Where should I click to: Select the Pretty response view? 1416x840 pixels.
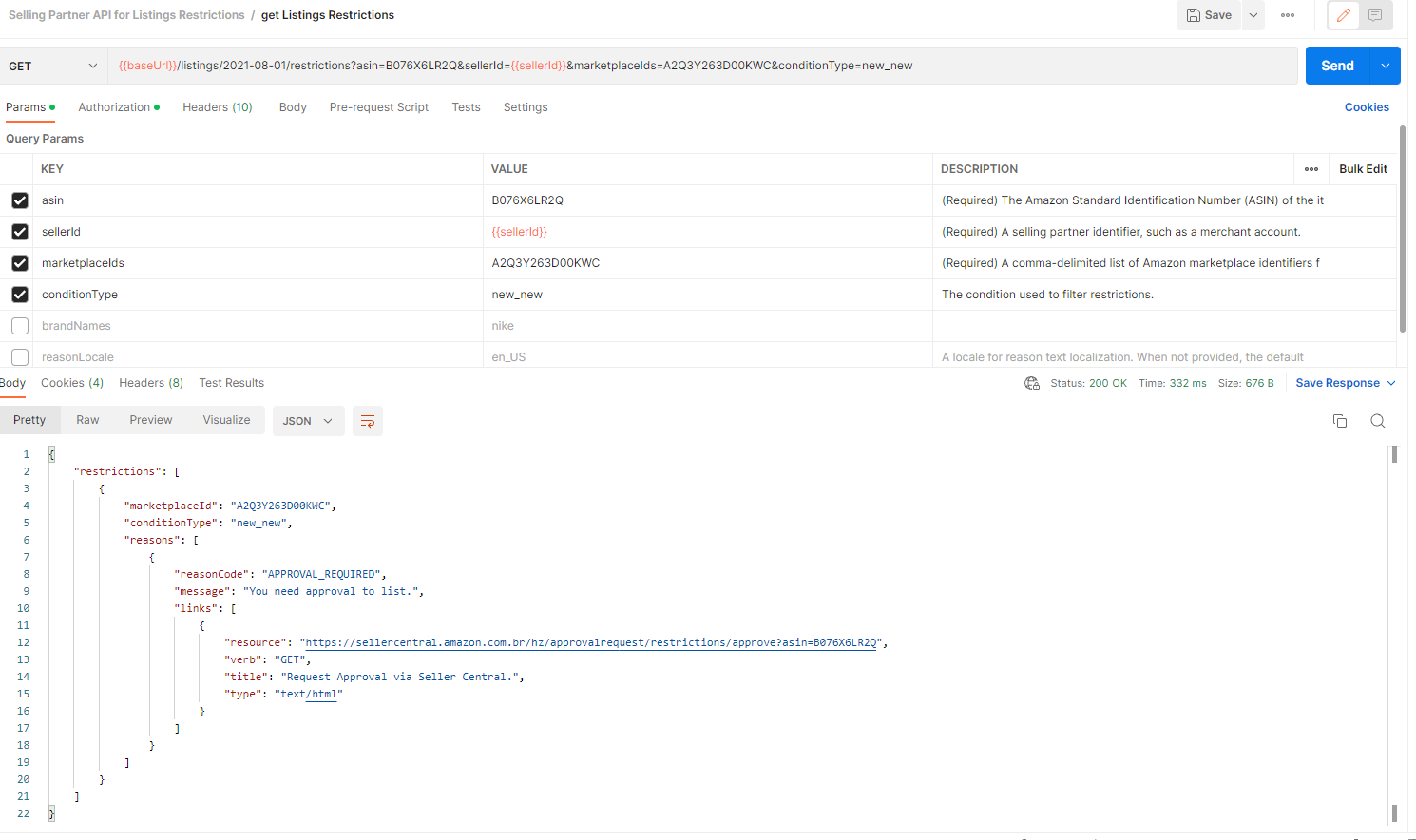[x=29, y=420]
